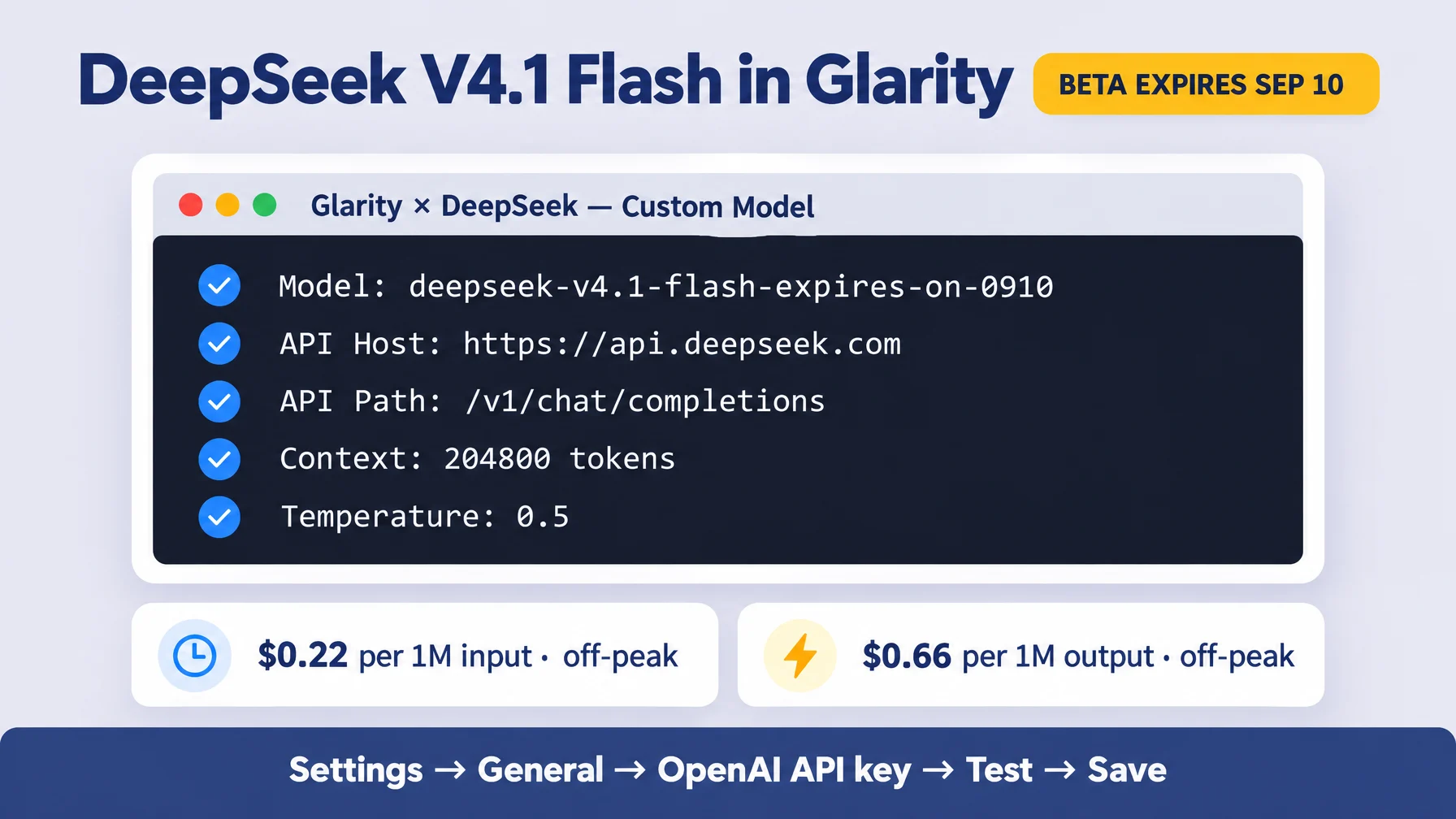This screenshot has height=819, width=1456.
Task: Click the checkmark icon next to Context
Action: click(x=219, y=459)
